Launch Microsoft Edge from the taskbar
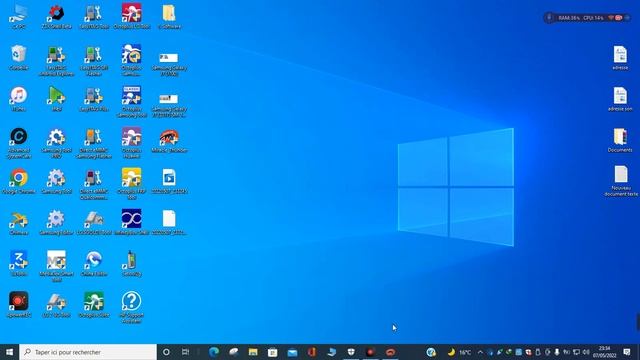The height and width of the screenshot is (360, 640). (214, 352)
